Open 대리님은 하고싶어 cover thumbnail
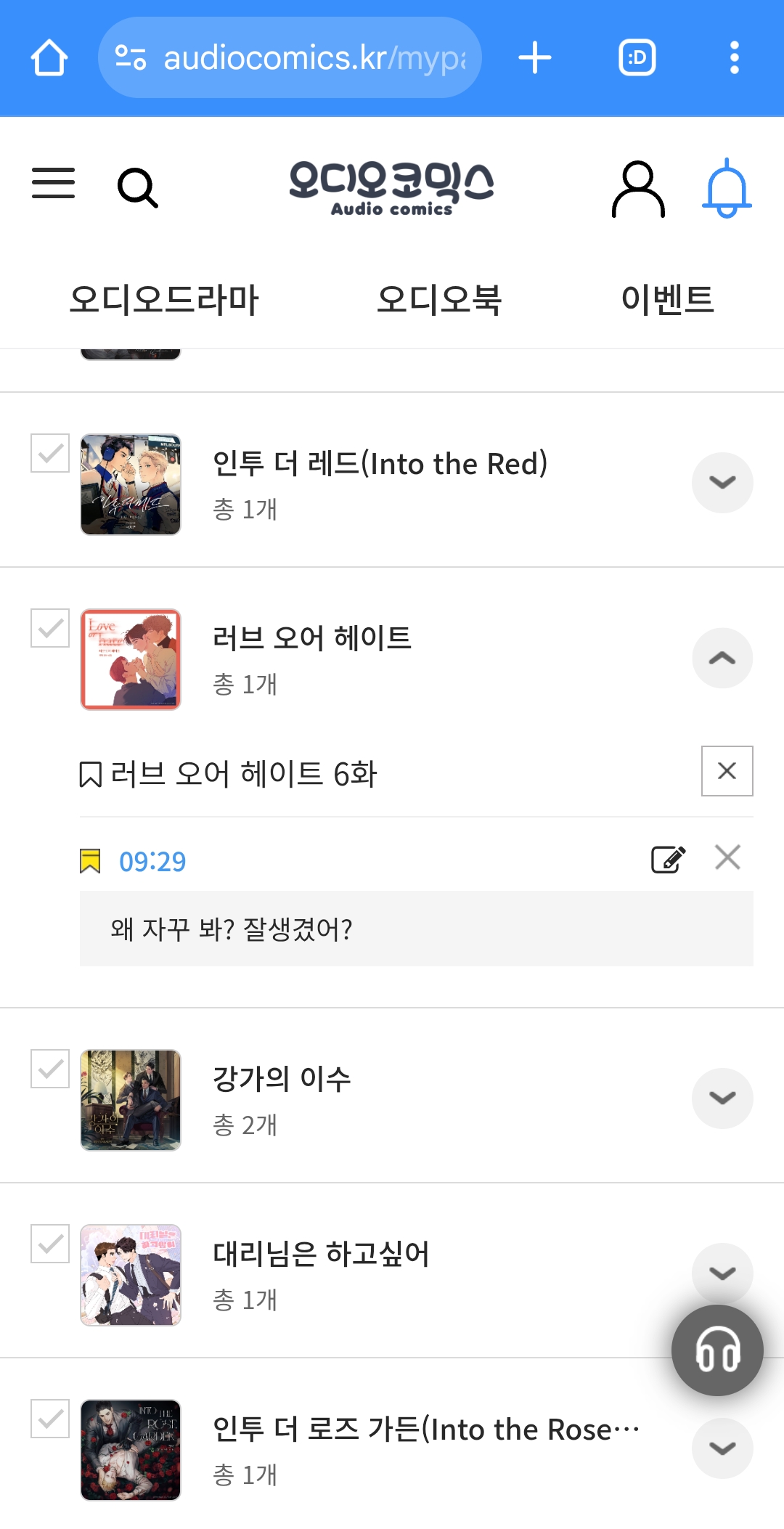 pyautogui.click(x=131, y=1275)
